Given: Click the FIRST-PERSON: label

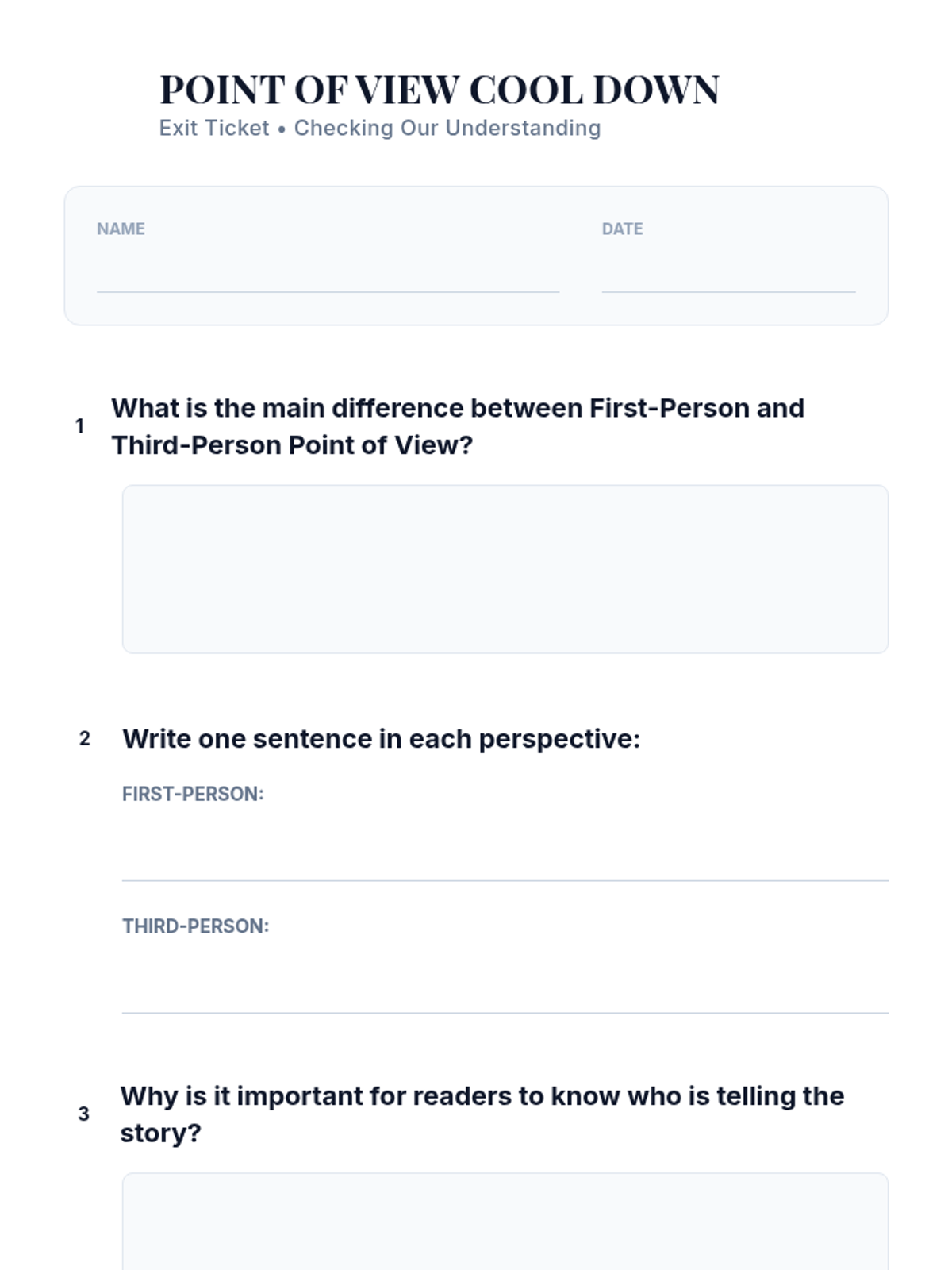Looking at the screenshot, I should pyautogui.click(x=193, y=794).
